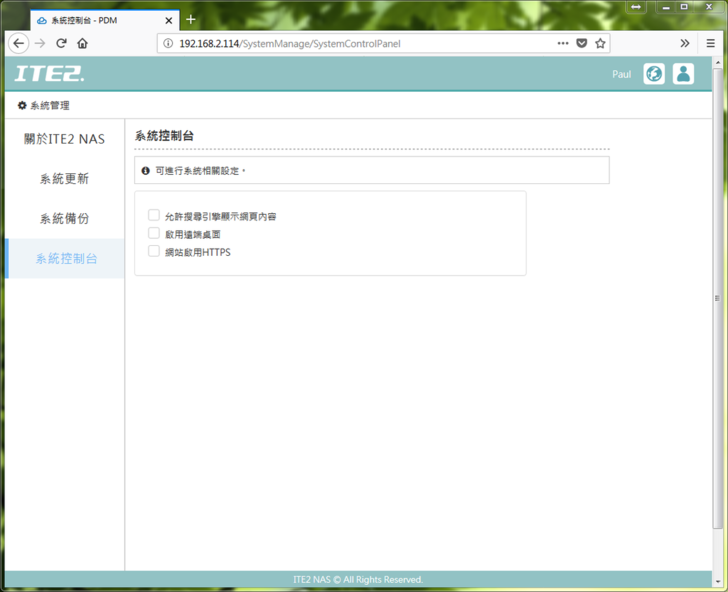The height and width of the screenshot is (592, 728).
Task: Click the browser back arrow button
Action: coord(18,44)
